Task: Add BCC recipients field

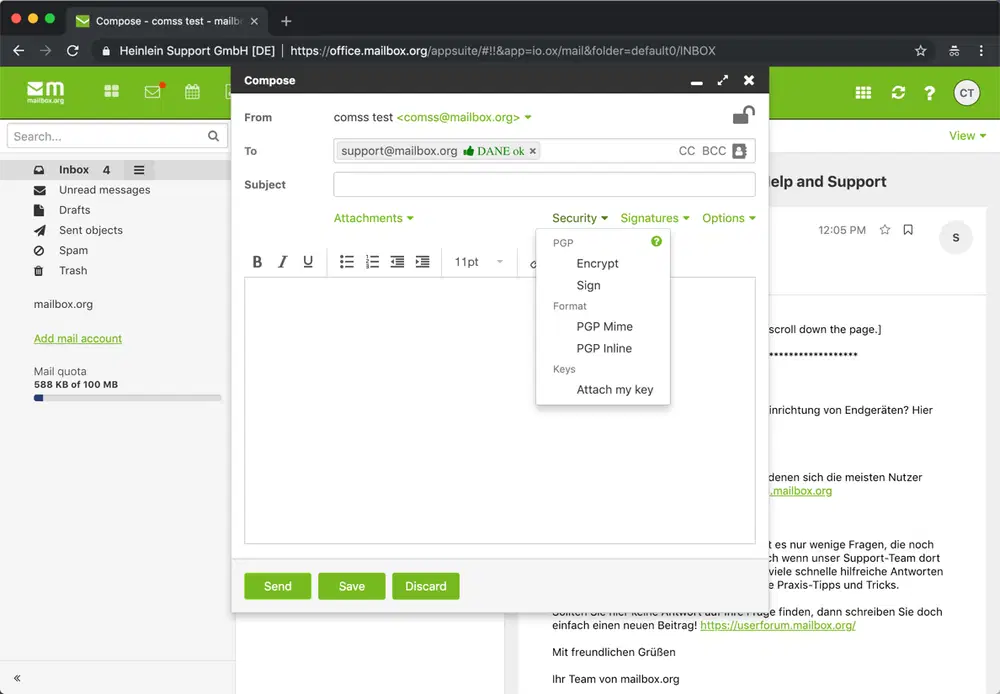Action: click(714, 151)
